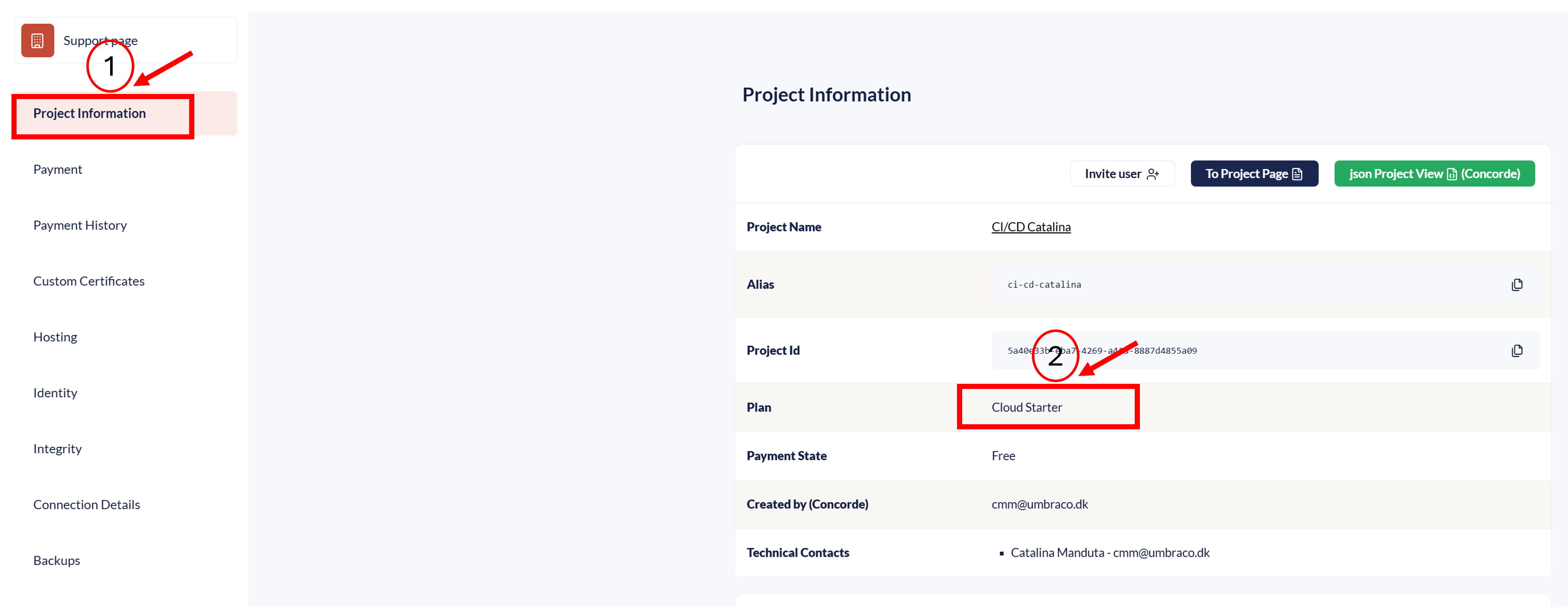Image resolution: width=1568 pixels, height=610 pixels.
Task: Open the CI/CD Catalina project link
Action: click(x=1031, y=227)
